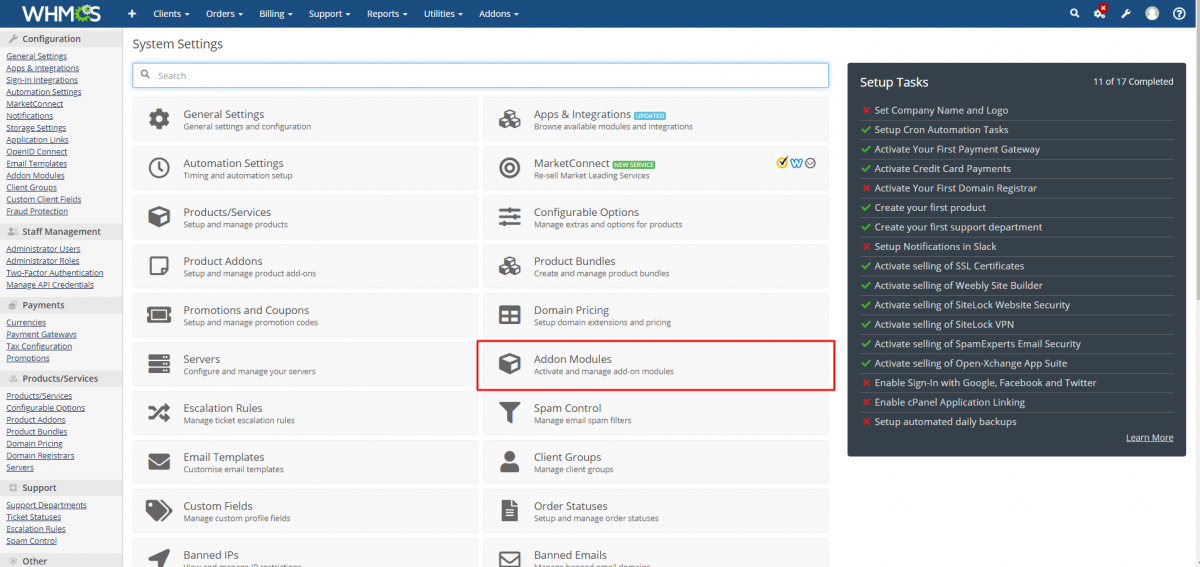Expand the Utilities dropdown menu
1200x567 pixels.
[x=445, y=14]
